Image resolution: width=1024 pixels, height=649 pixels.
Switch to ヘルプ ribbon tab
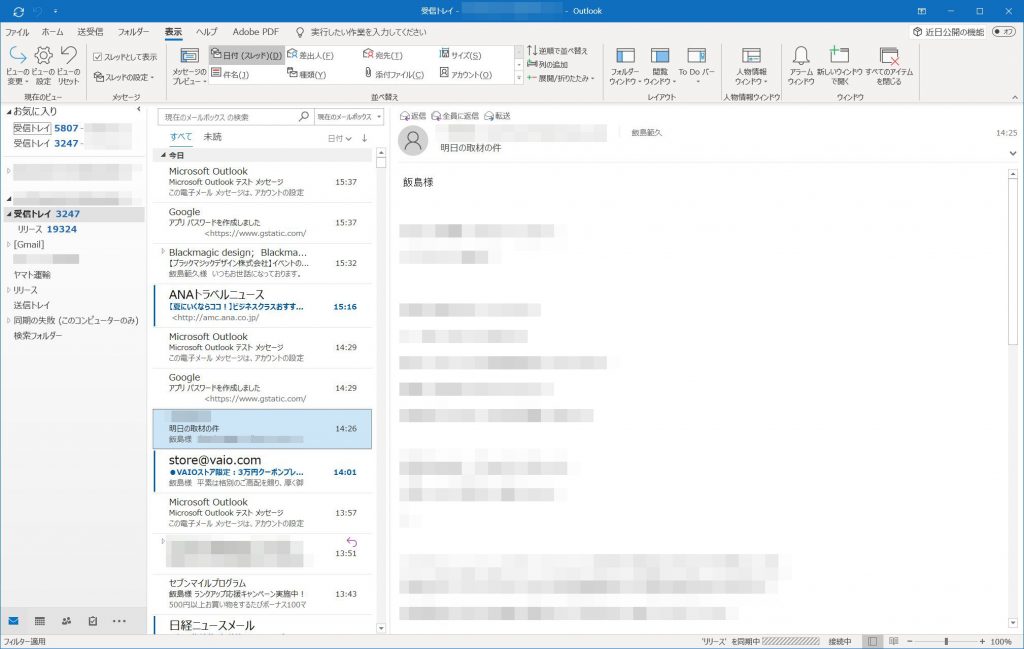[x=206, y=31]
